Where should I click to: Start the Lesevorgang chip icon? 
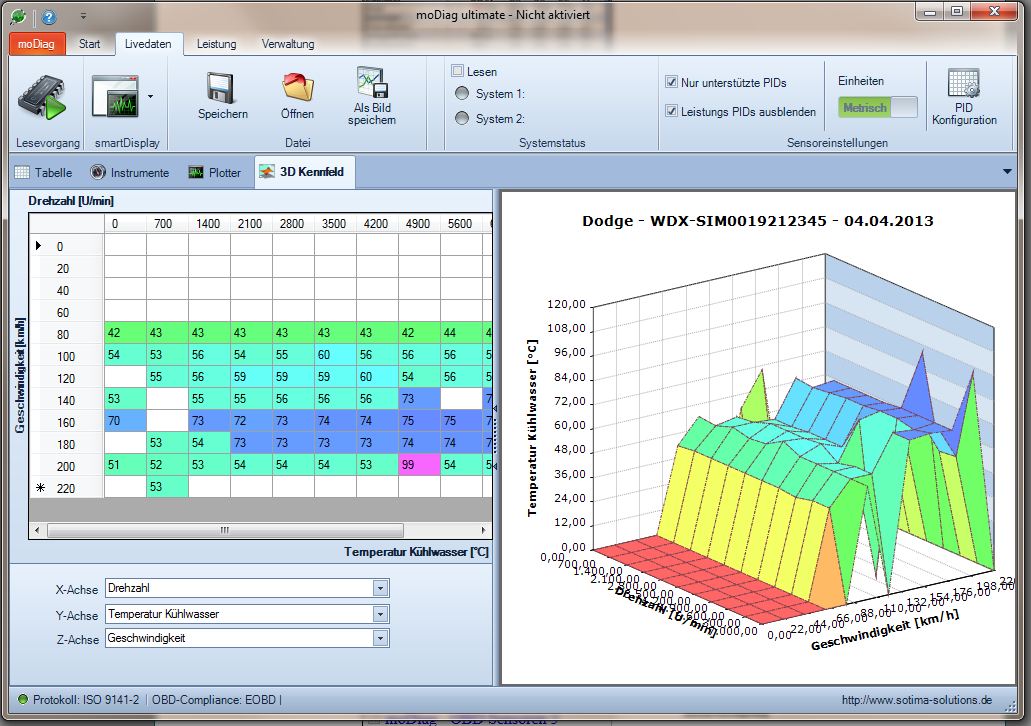(41, 97)
